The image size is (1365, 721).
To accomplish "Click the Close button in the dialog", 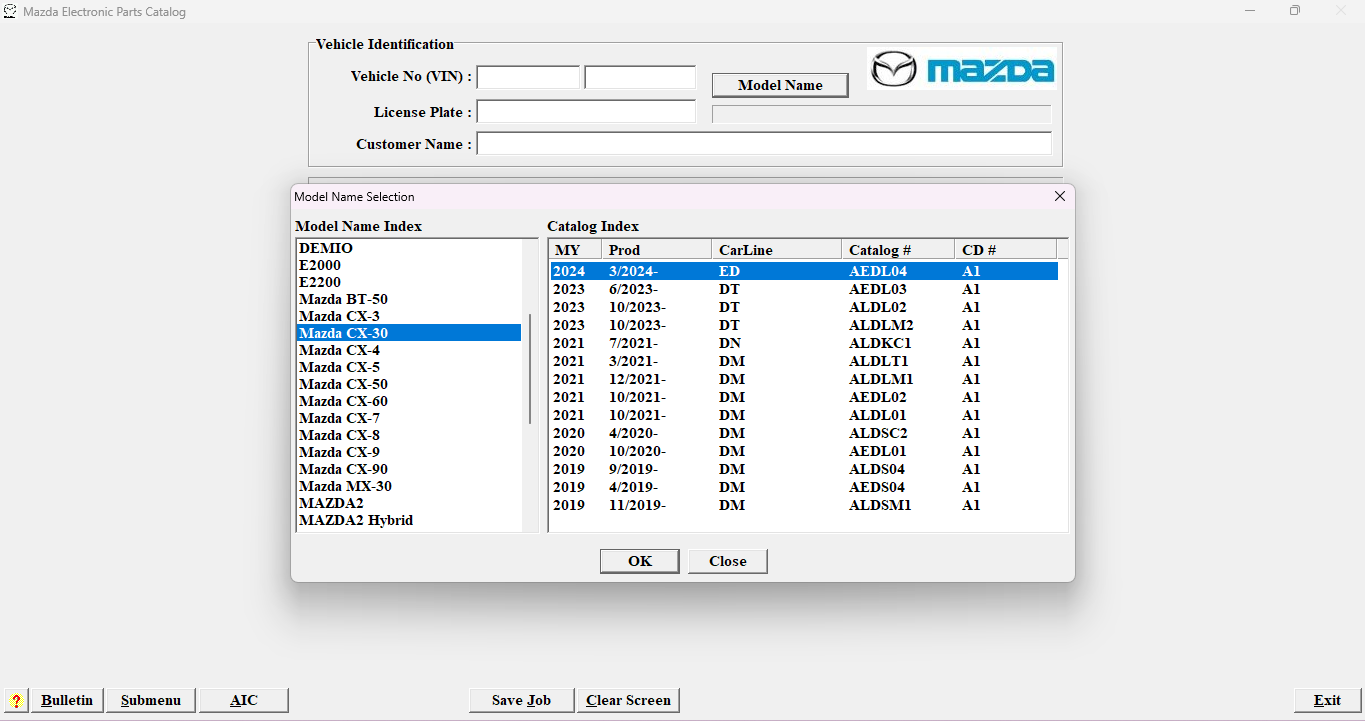I will point(728,561).
